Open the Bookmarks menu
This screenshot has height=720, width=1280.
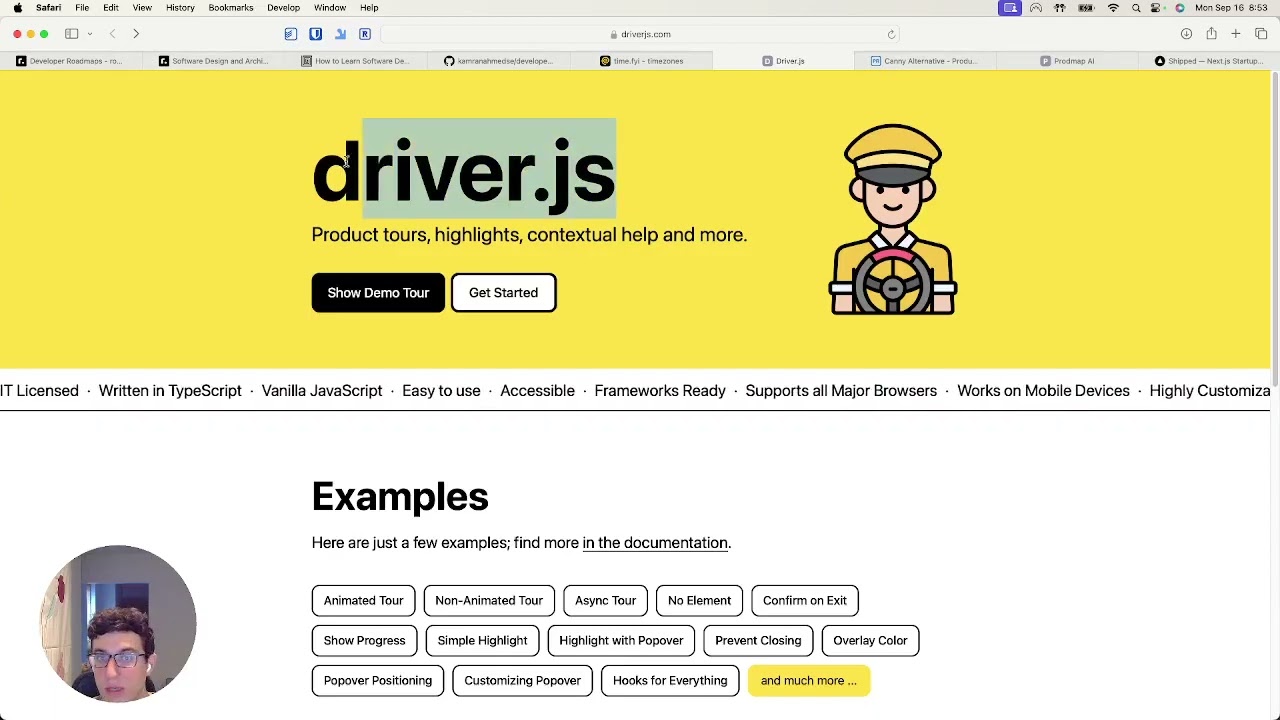click(230, 8)
